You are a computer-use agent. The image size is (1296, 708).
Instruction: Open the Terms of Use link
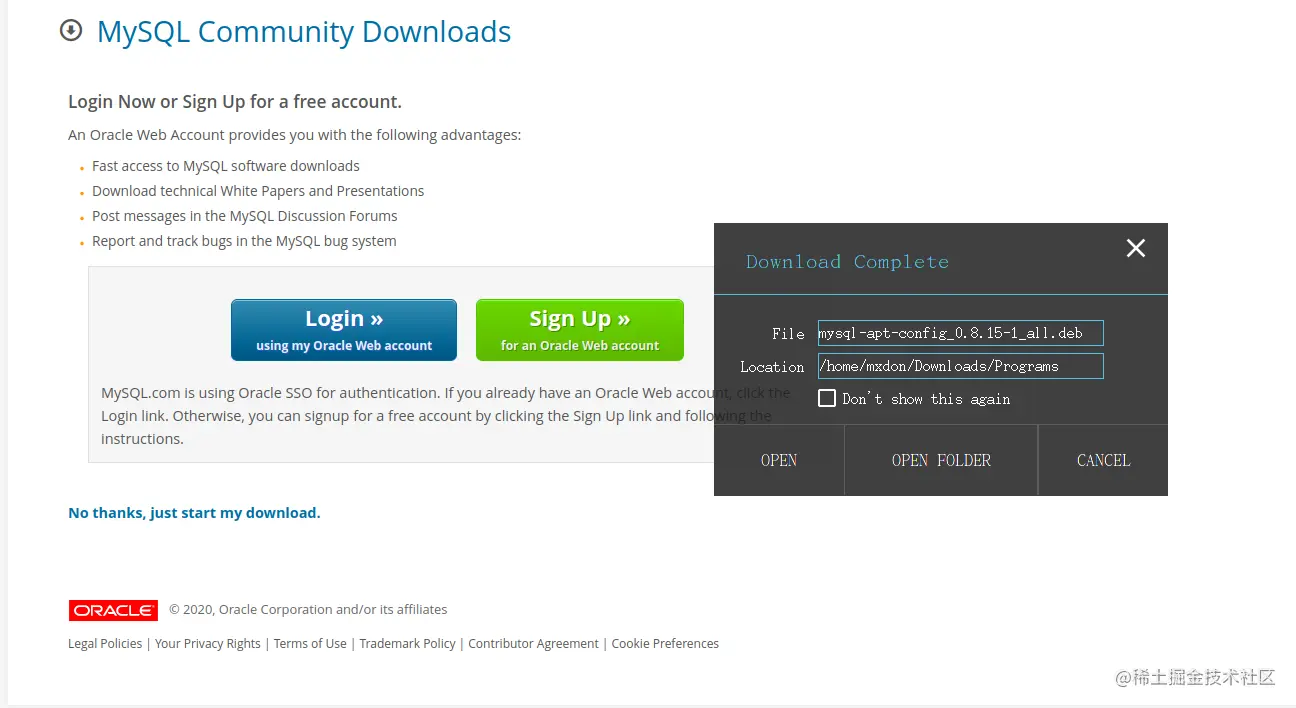click(310, 644)
